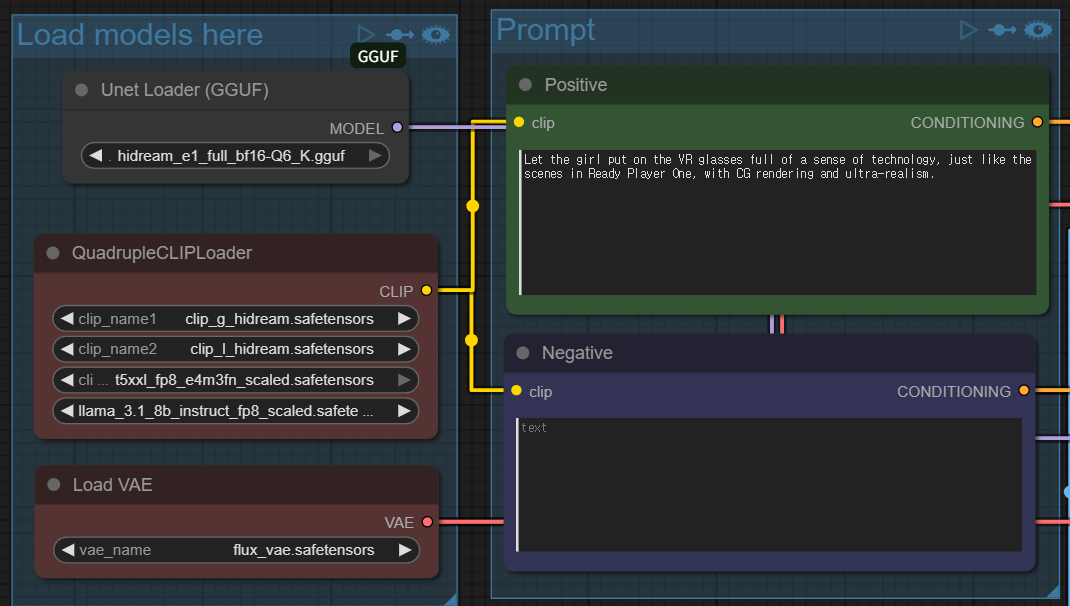Click the Load VAE node title
The image size is (1070, 606).
[113, 485]
